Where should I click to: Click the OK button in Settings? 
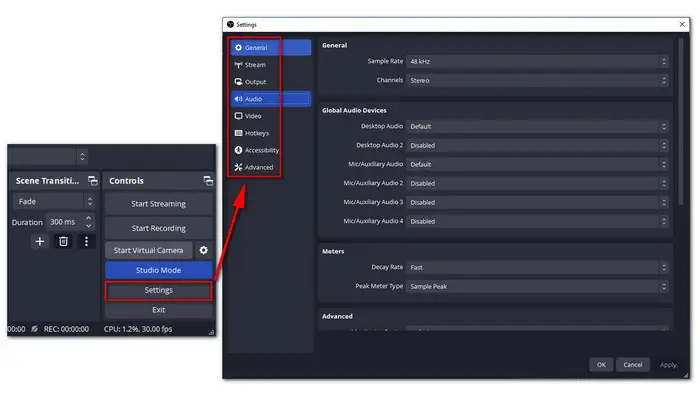(x=601, y=365)
